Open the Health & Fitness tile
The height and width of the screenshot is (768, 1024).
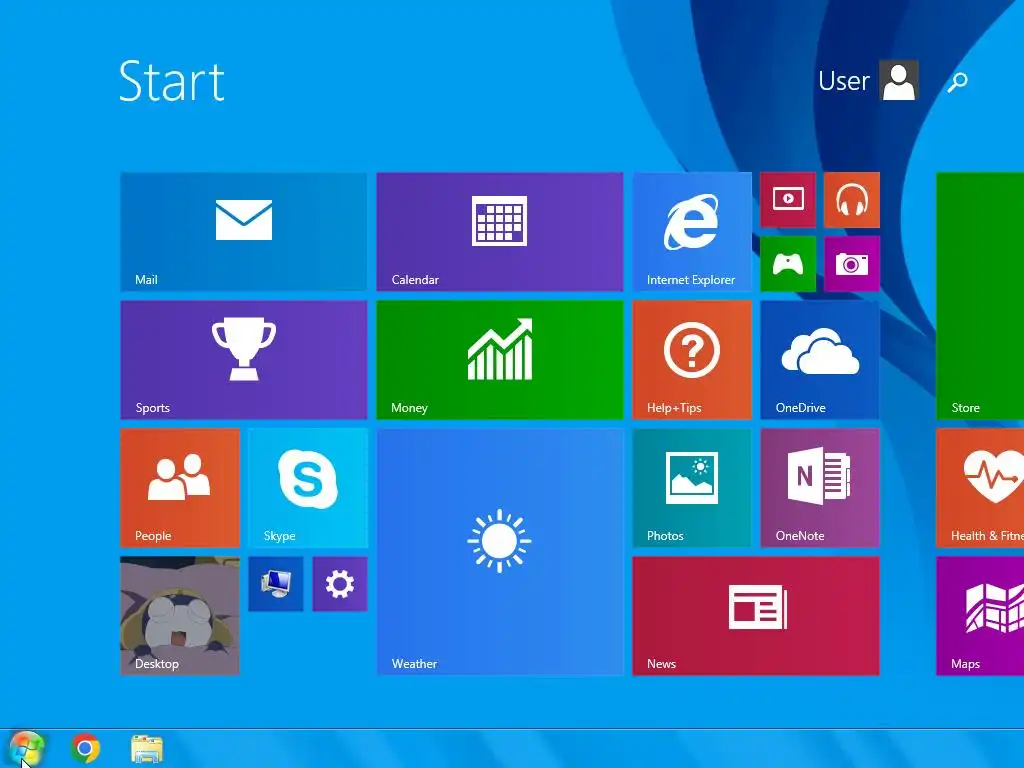(x=980, y=488)
